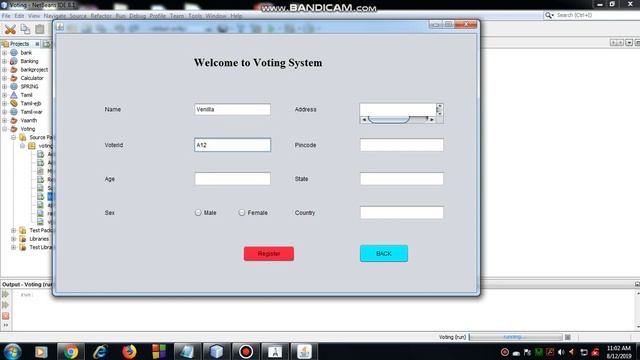The width and height of the screenshot is (640, 360).
Task: Click the Voting project icon in Projects tree
Action: click(x=14, y=129)
